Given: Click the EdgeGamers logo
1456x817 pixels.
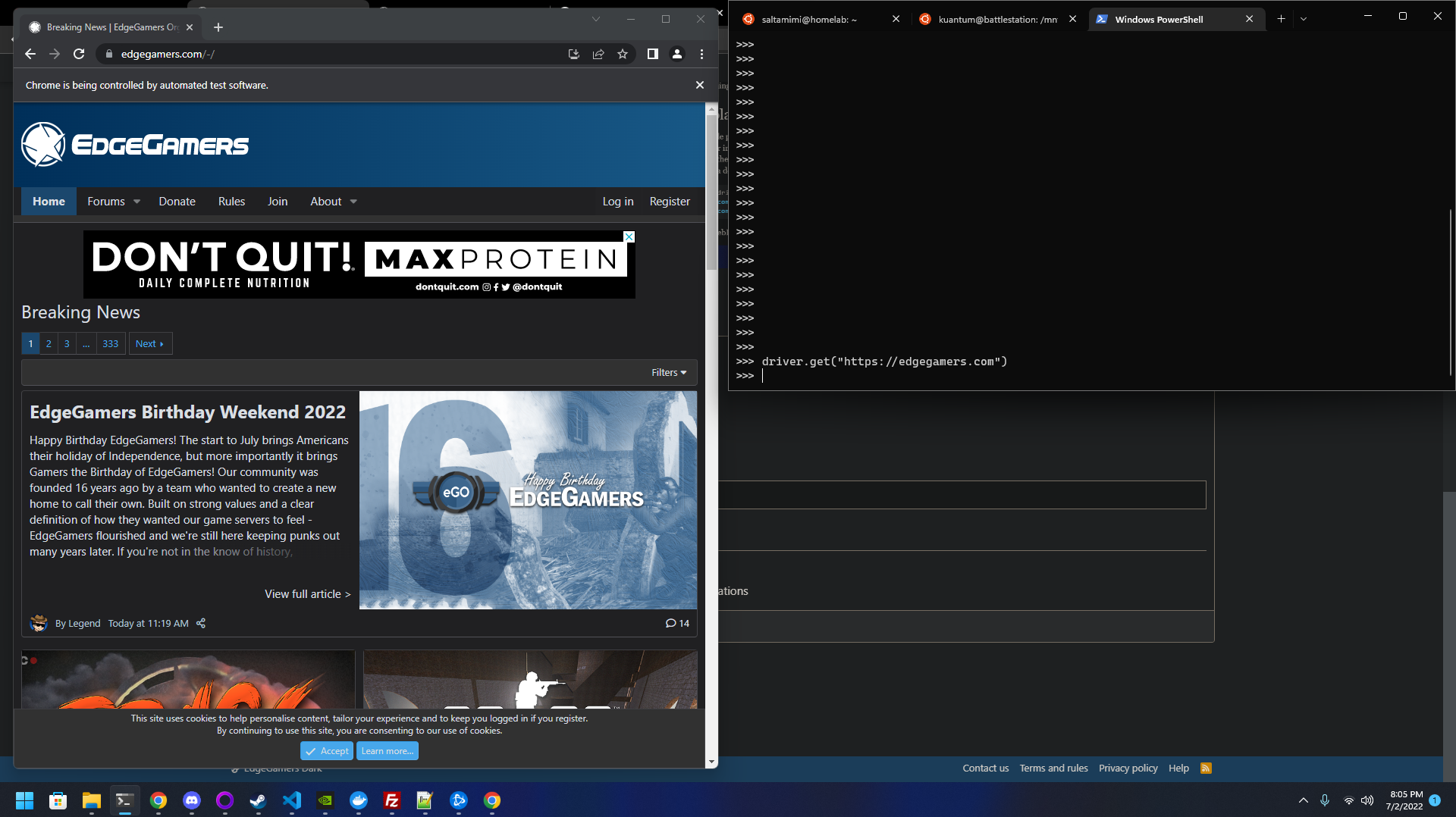Looking at the screenshot, I should pos(135,144).
